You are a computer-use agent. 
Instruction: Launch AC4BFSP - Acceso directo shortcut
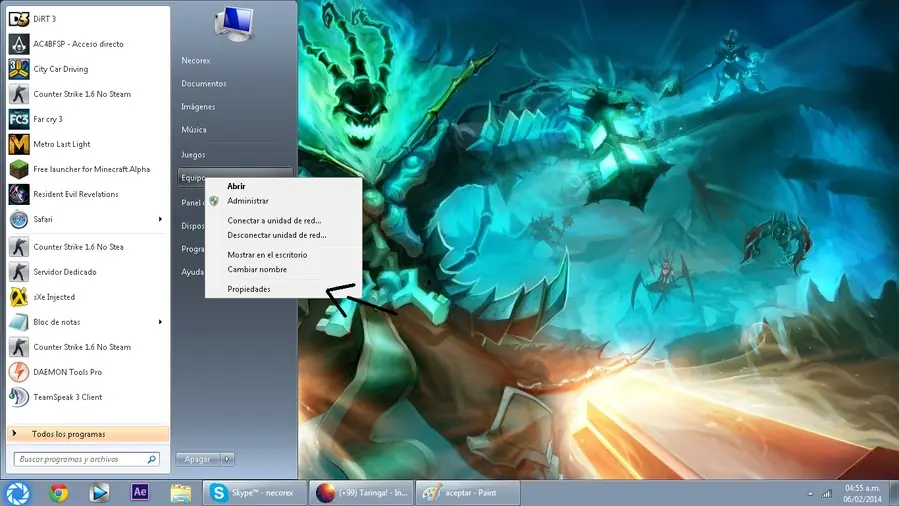point(88,44)
